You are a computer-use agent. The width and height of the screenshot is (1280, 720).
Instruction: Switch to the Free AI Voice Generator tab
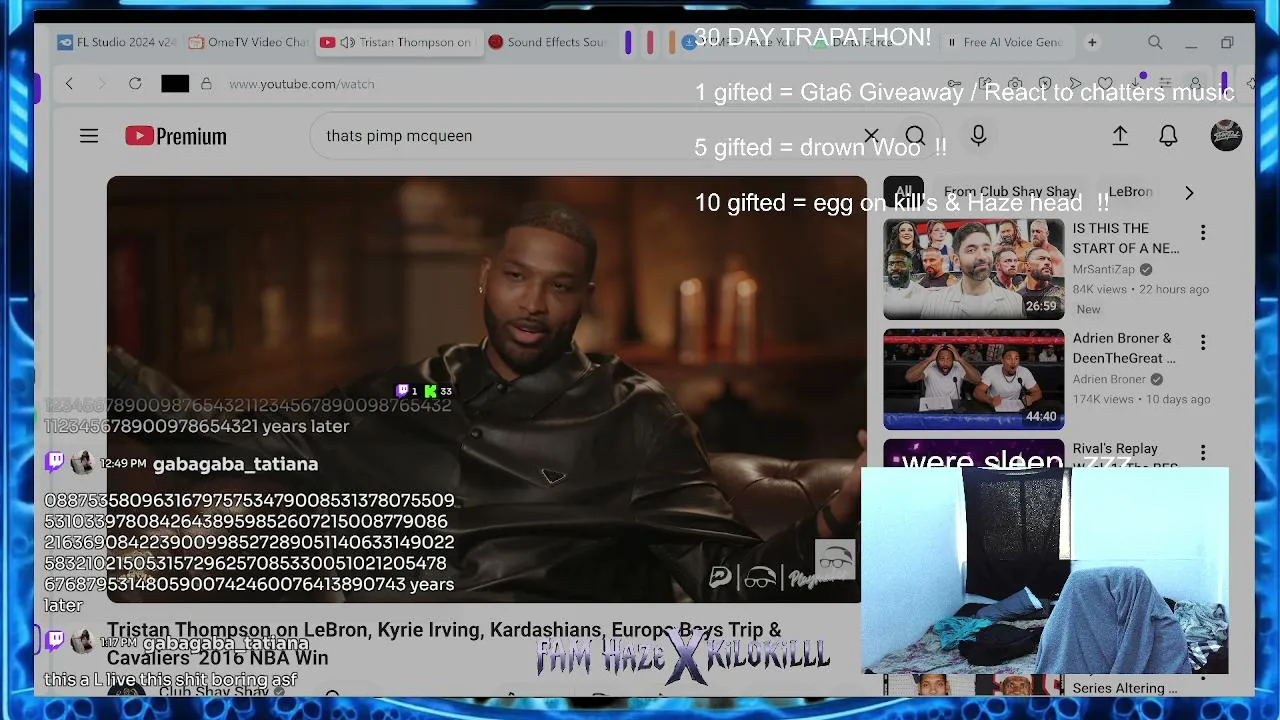click(x=1005, y=43)
